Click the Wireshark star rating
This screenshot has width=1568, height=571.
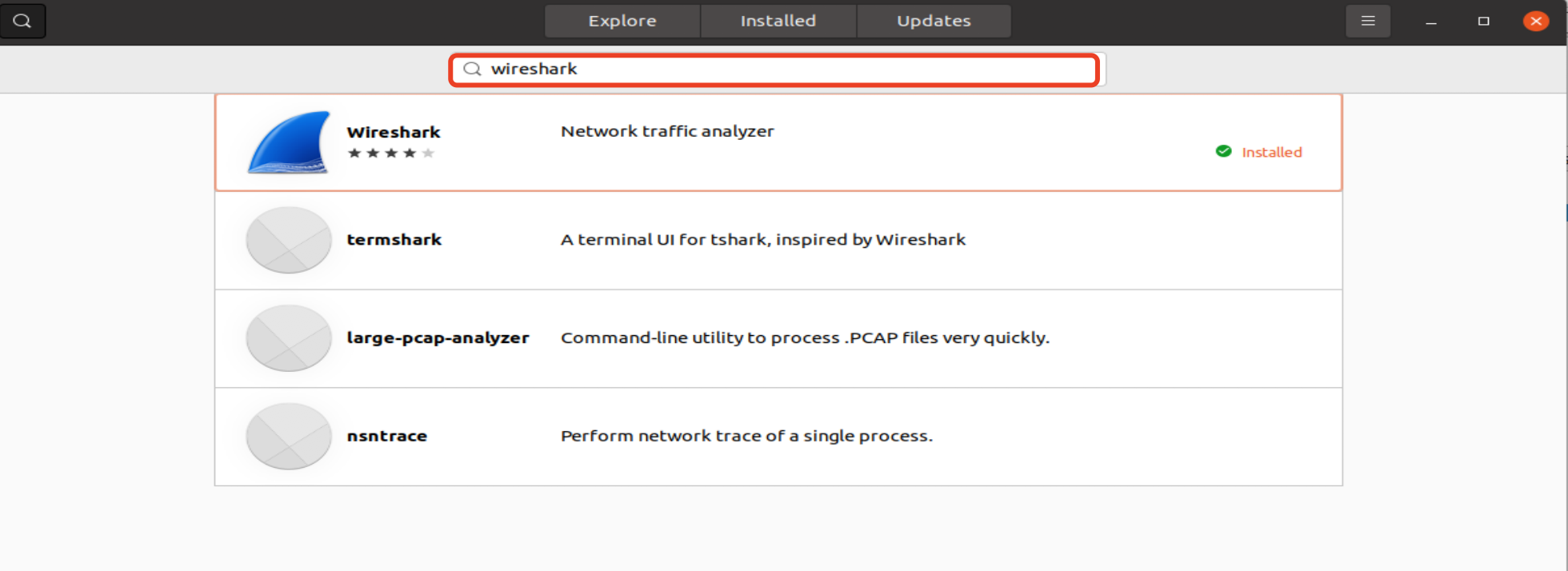tap(391, 153)
